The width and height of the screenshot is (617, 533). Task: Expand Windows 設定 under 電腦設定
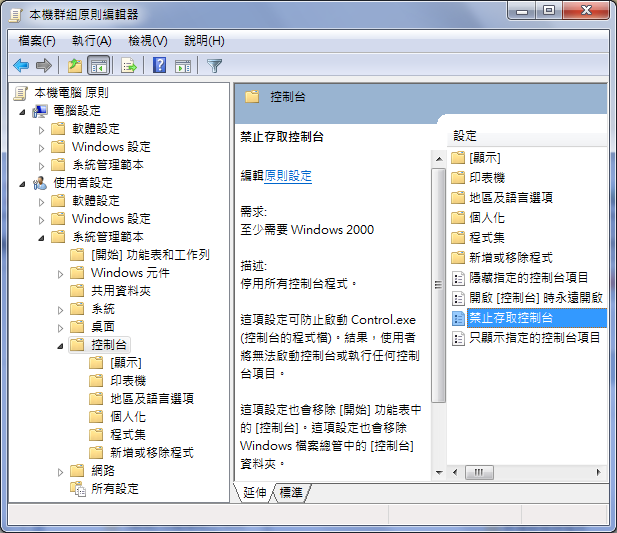click(41, 148)
